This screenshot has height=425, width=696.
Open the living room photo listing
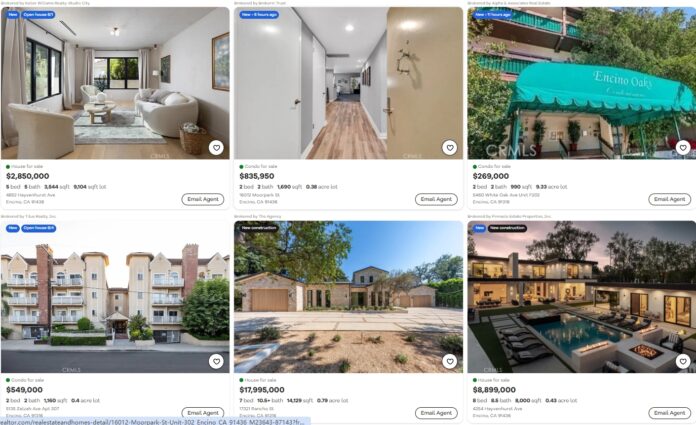115,83
